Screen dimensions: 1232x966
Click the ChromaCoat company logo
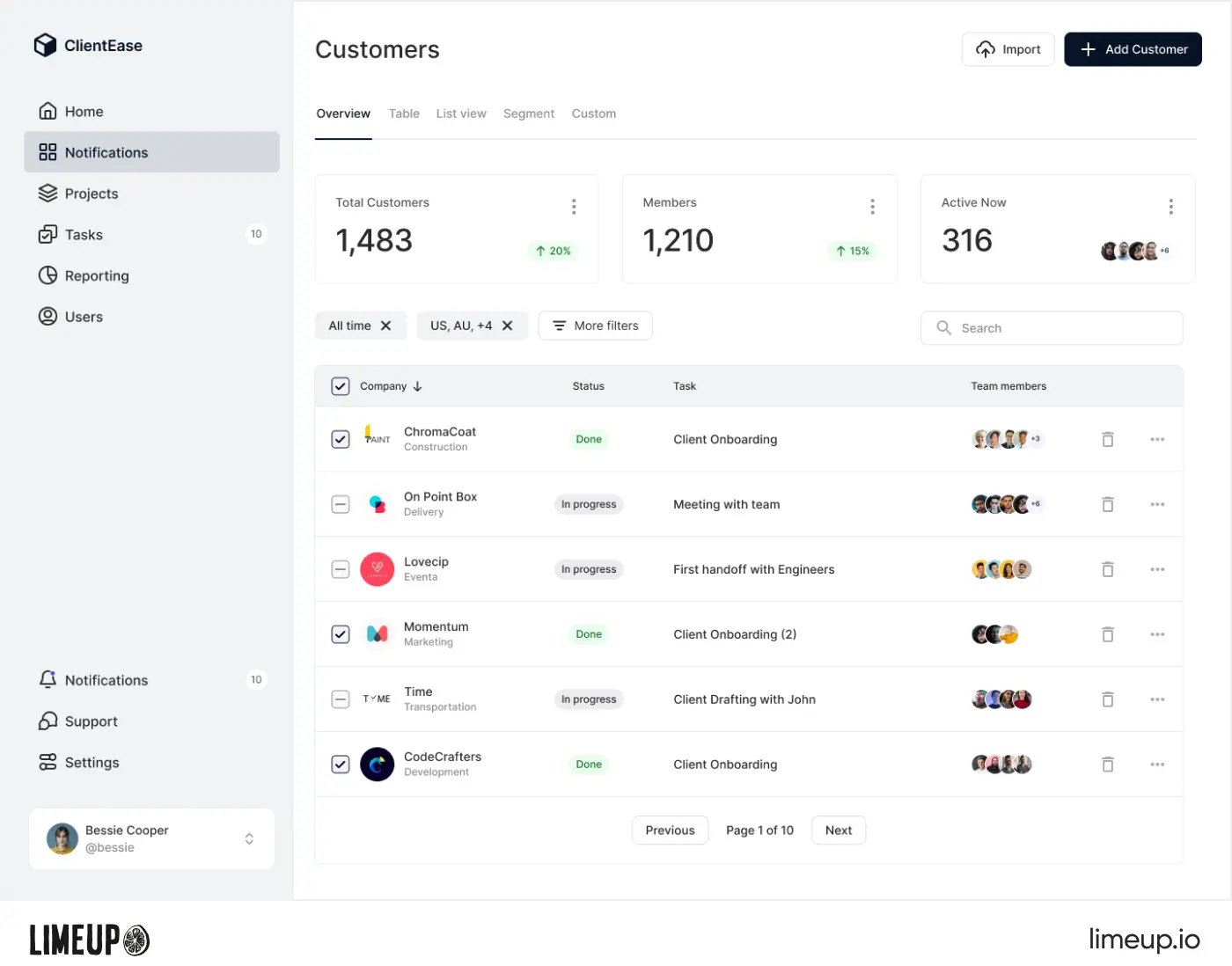point(377,438)
